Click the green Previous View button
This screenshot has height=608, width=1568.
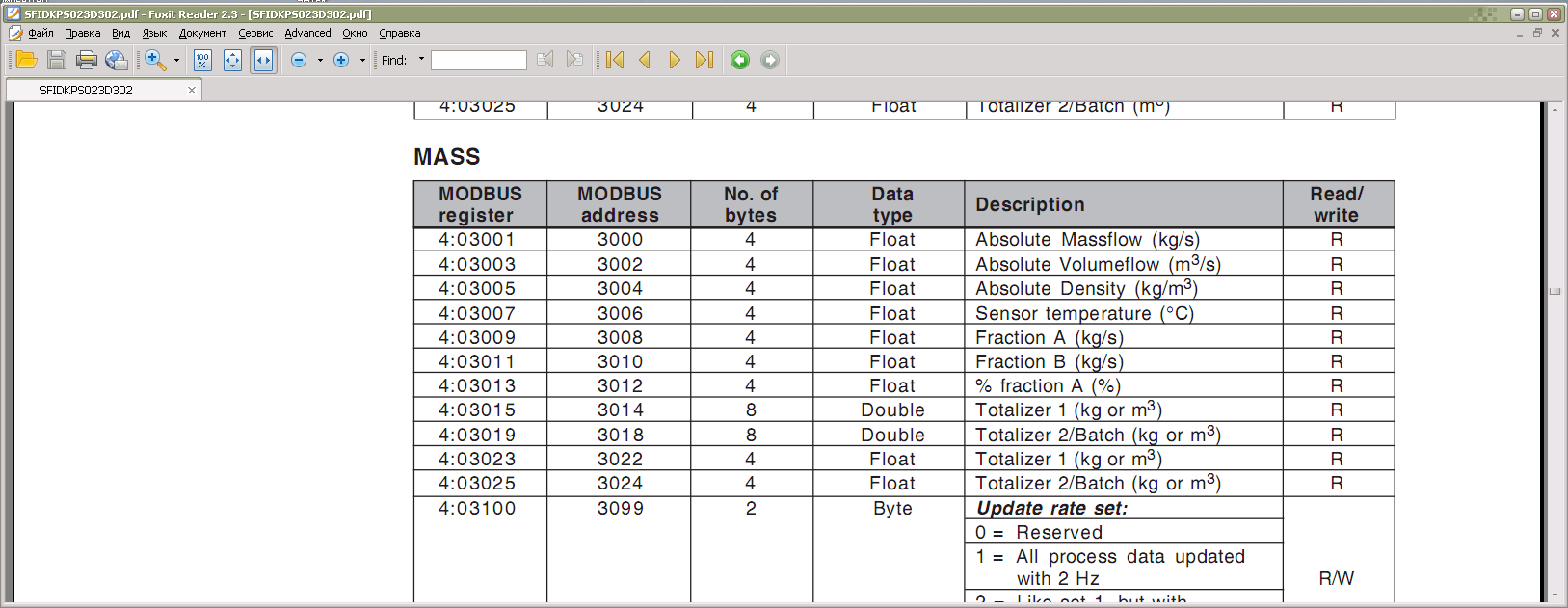tap(740, 60)
